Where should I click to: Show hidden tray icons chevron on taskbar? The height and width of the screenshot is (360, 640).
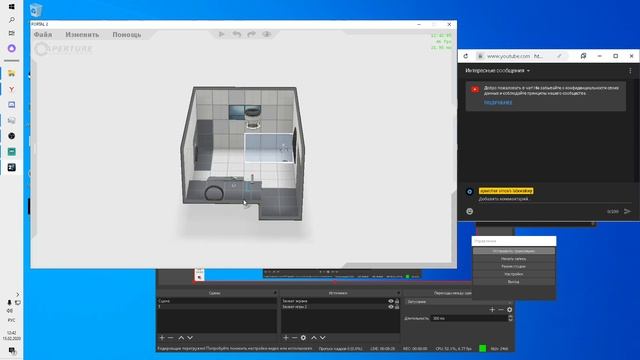(x=18, y=294)
